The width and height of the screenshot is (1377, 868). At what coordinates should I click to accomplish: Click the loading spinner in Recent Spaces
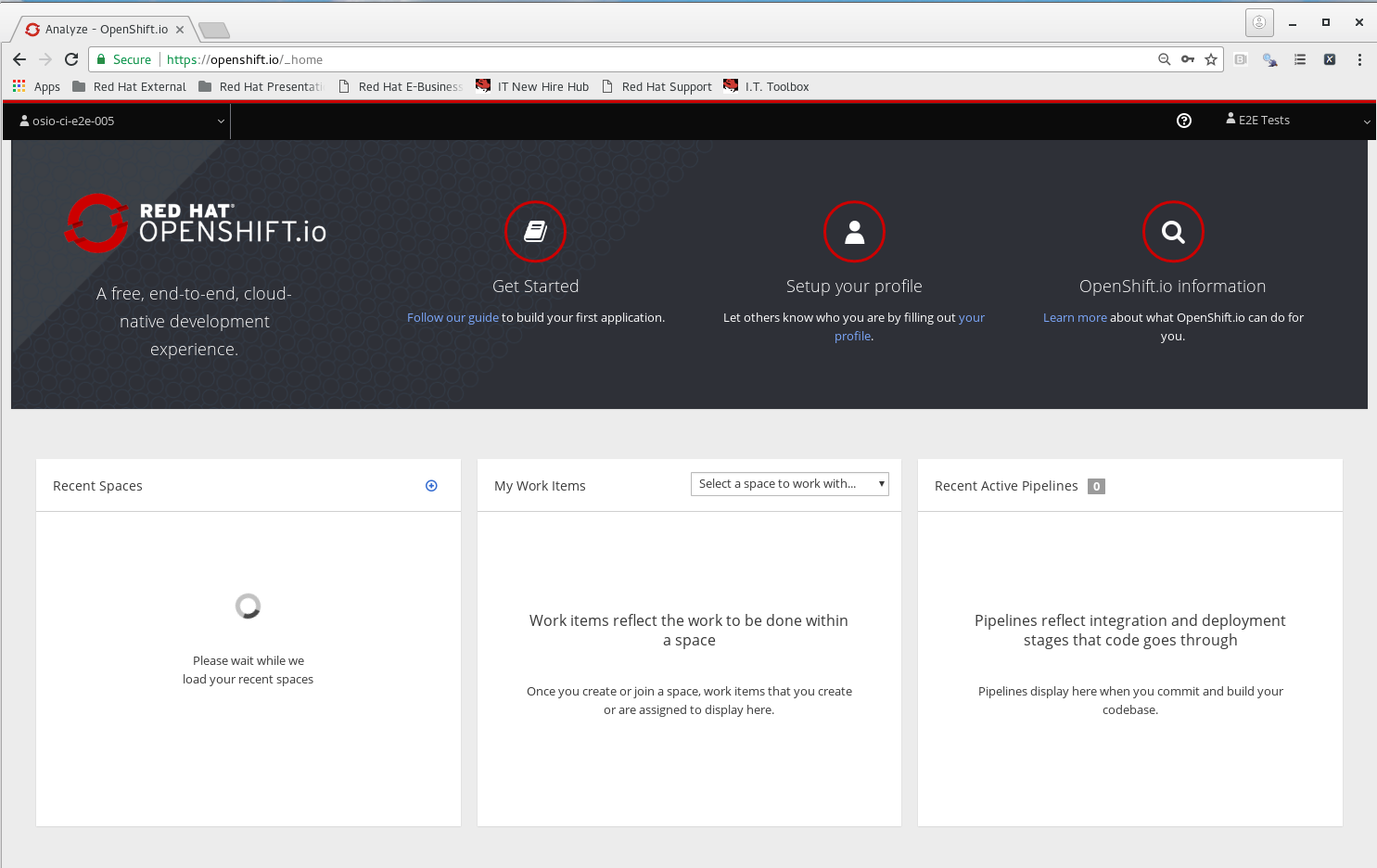[248, 606]
